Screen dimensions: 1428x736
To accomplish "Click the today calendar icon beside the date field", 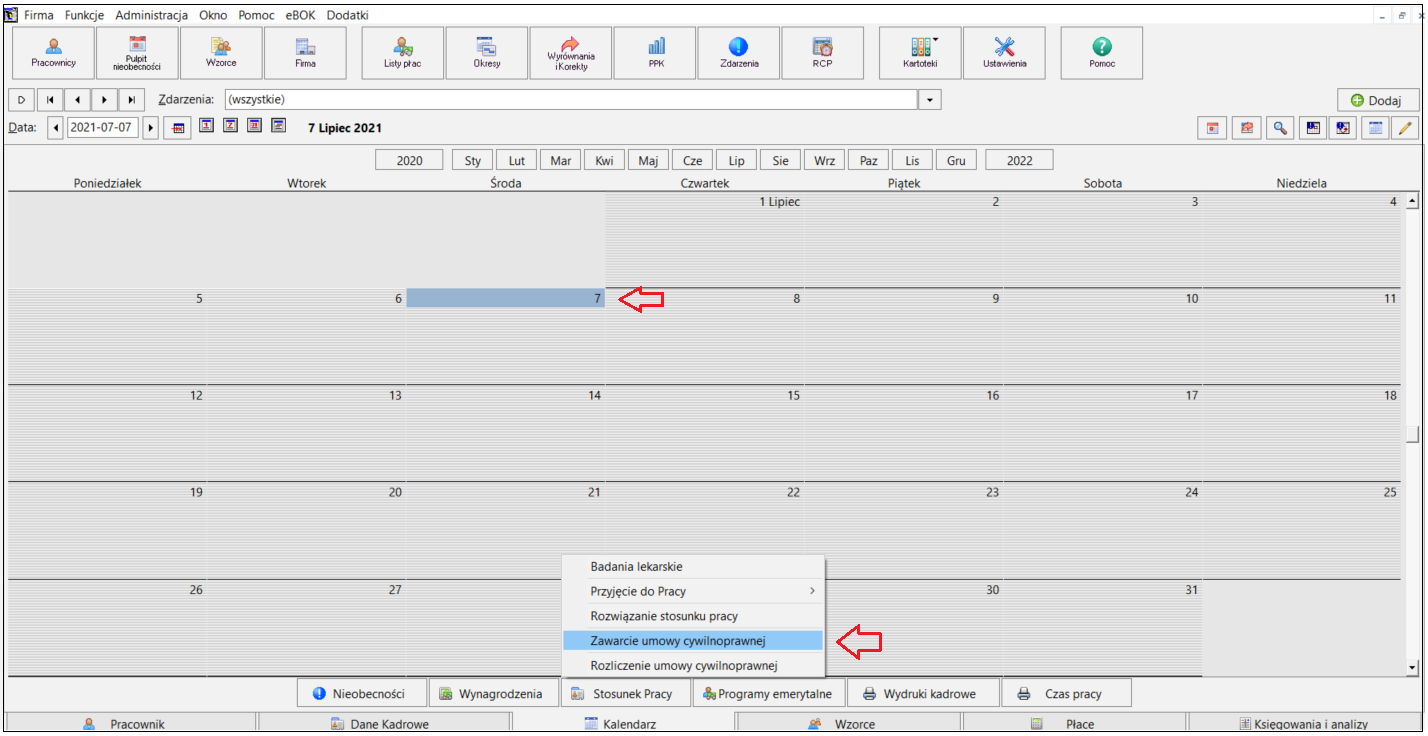I will 178,128.
